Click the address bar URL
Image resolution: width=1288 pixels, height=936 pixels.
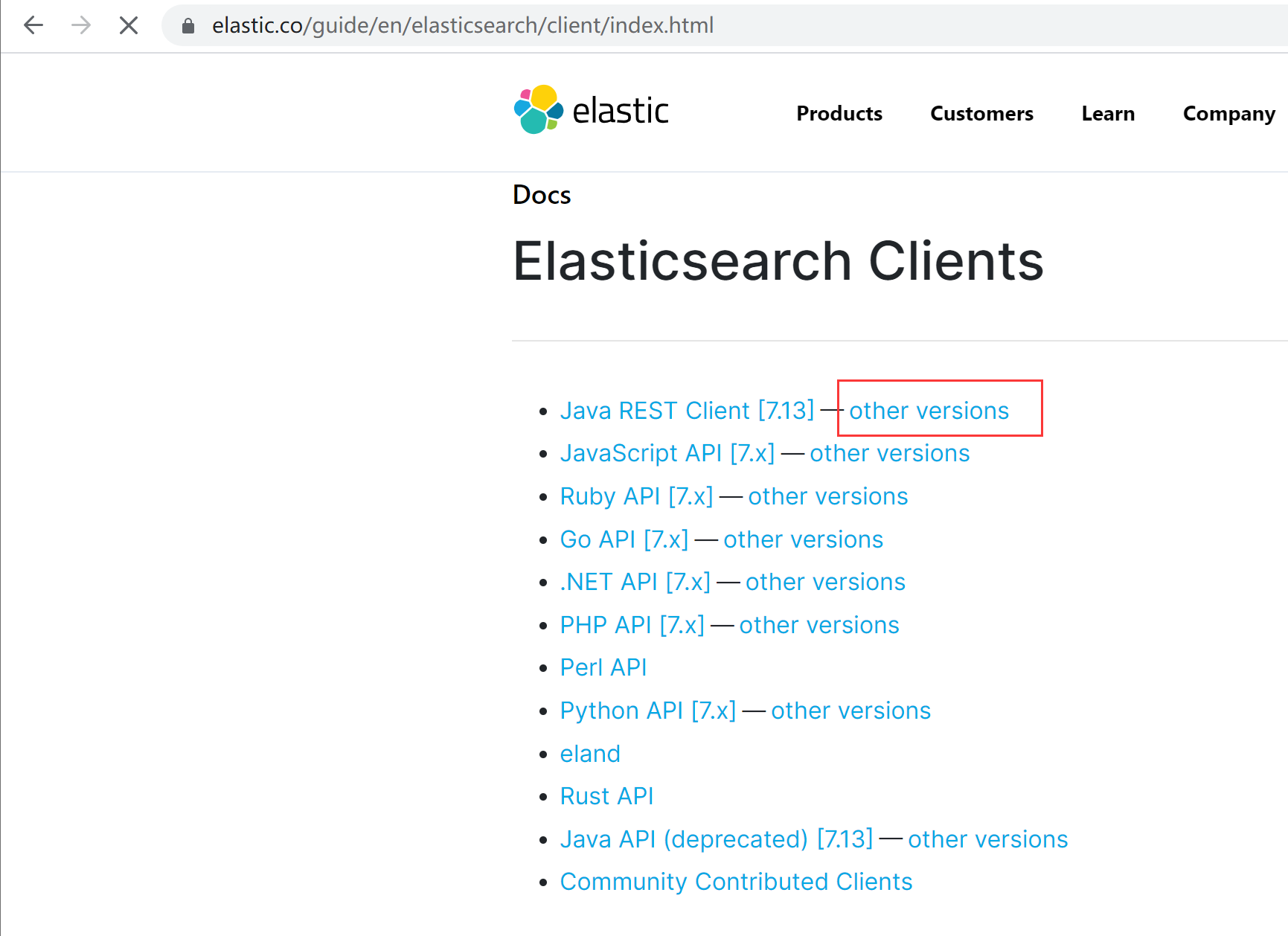coord(463,25)
